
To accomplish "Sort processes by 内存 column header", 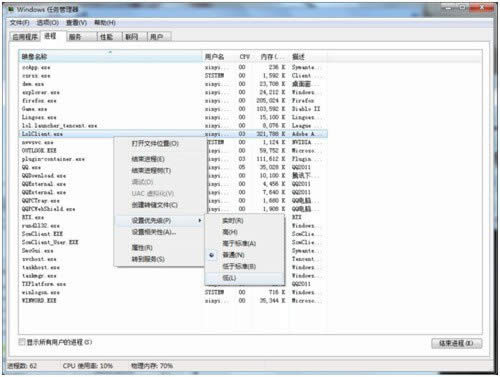I will tap(272, 57).
